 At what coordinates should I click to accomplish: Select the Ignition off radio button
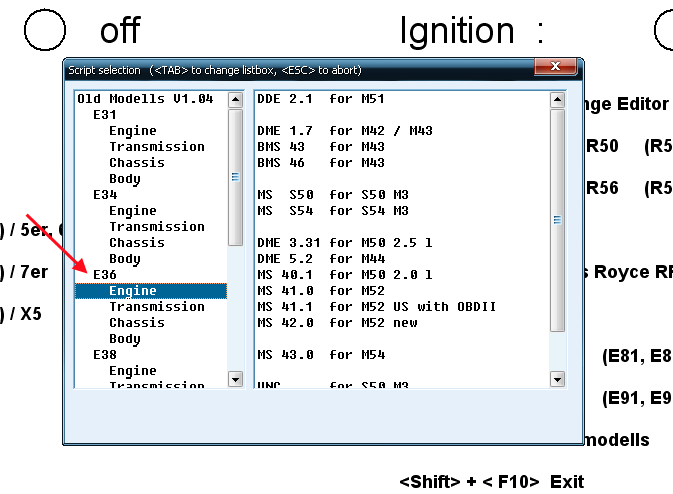[45, 30]
